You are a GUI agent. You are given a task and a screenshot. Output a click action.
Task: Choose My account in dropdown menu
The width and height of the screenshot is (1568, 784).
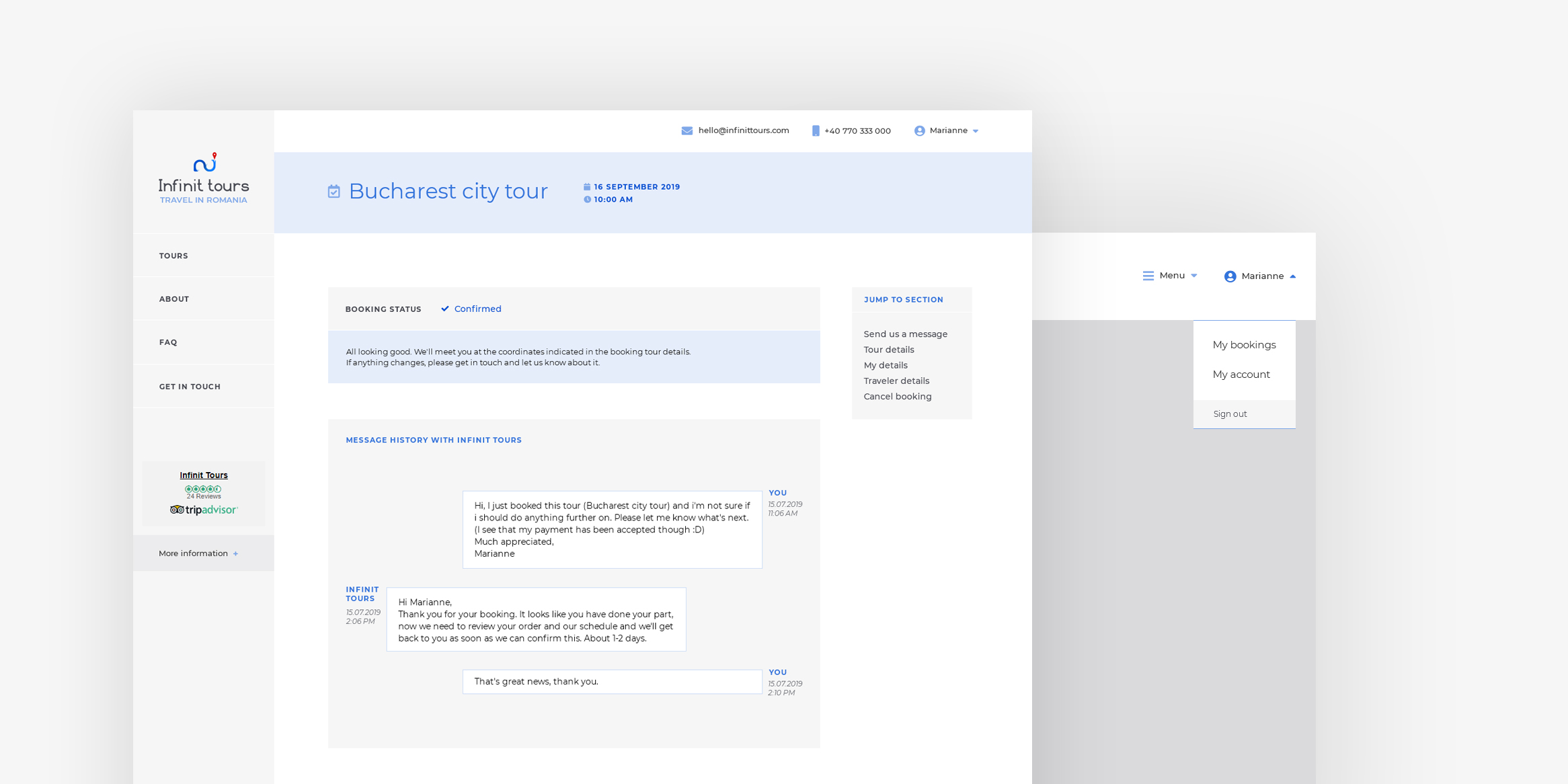[1241, 375]
